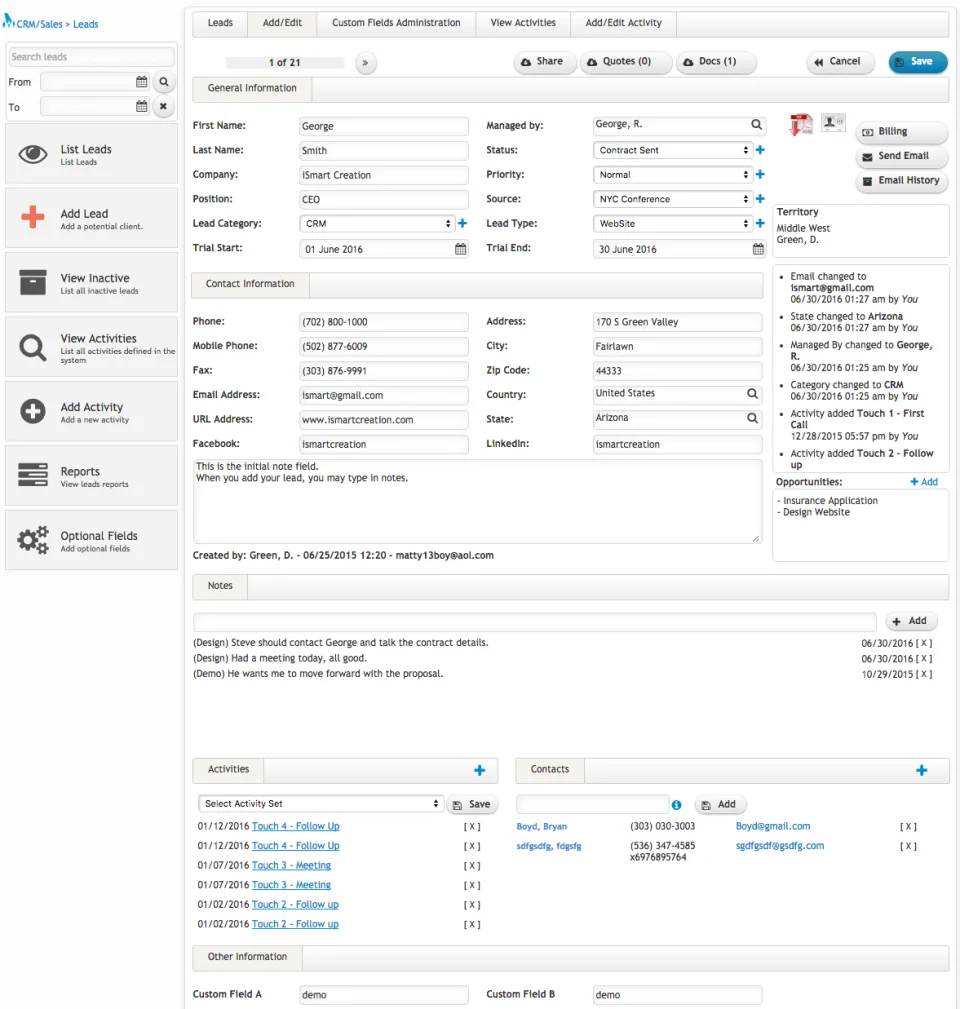The image size is (960, 1009).
Task: Click the plus icon in Activities header
Action: (479, 770)
